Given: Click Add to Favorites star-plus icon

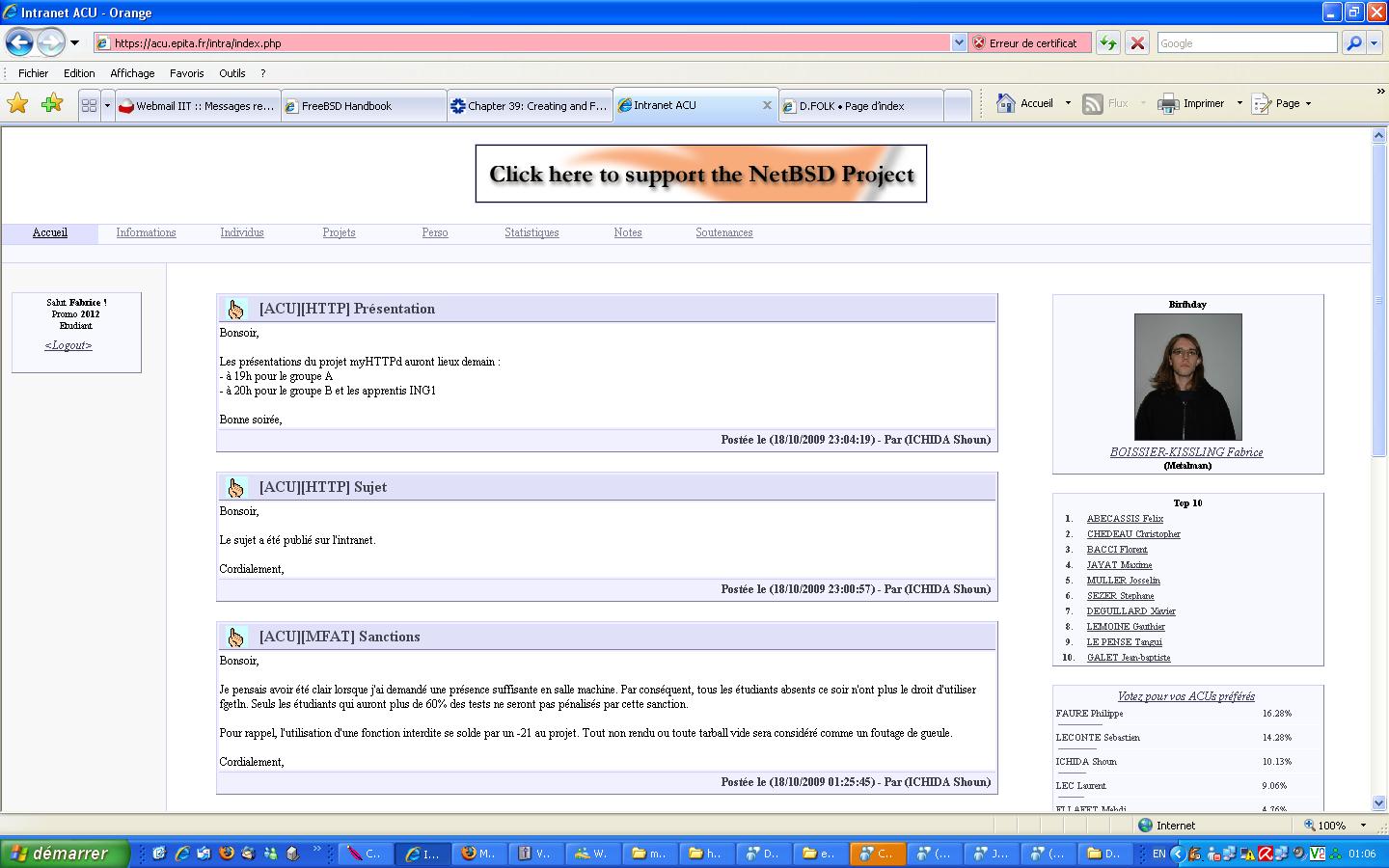Looking at the screenshot, I should (52, 104).
